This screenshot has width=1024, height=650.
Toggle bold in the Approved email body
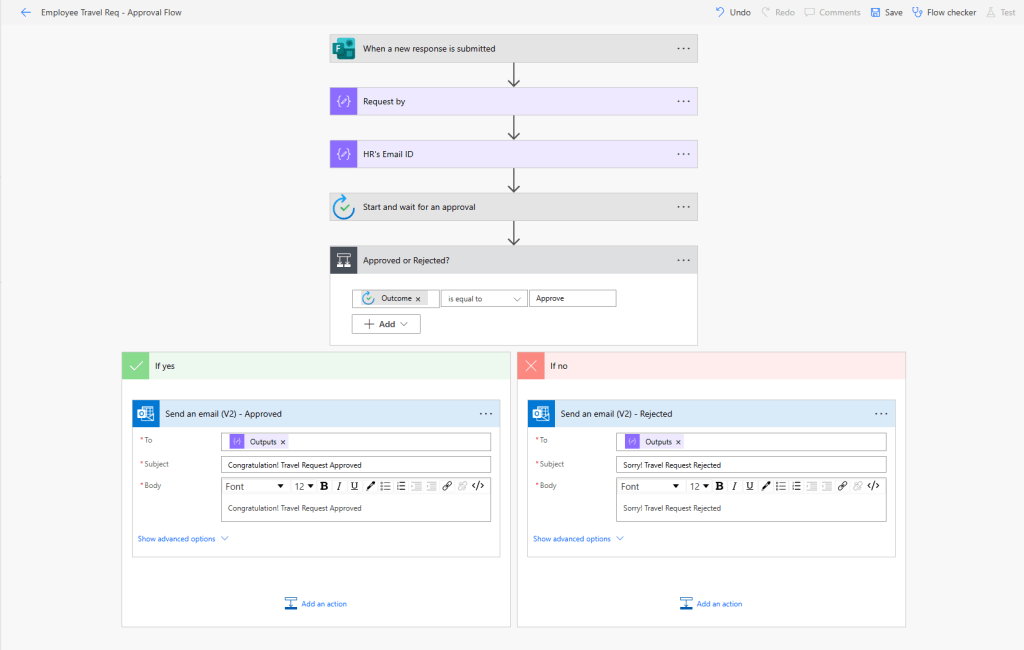[x=324, y=486]
